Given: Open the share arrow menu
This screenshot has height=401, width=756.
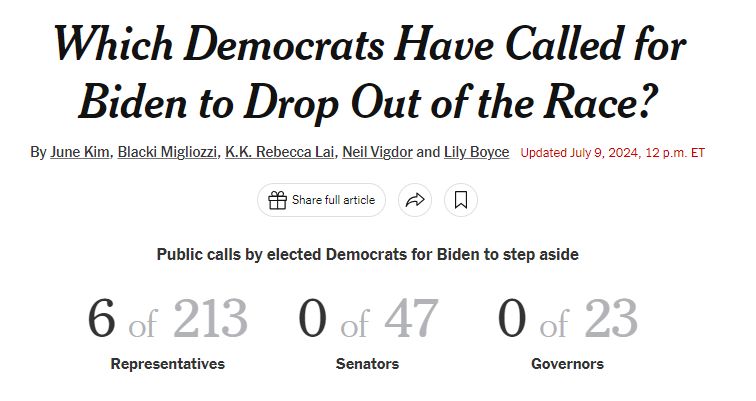Looking at the screenshot, I should [413, 200].
